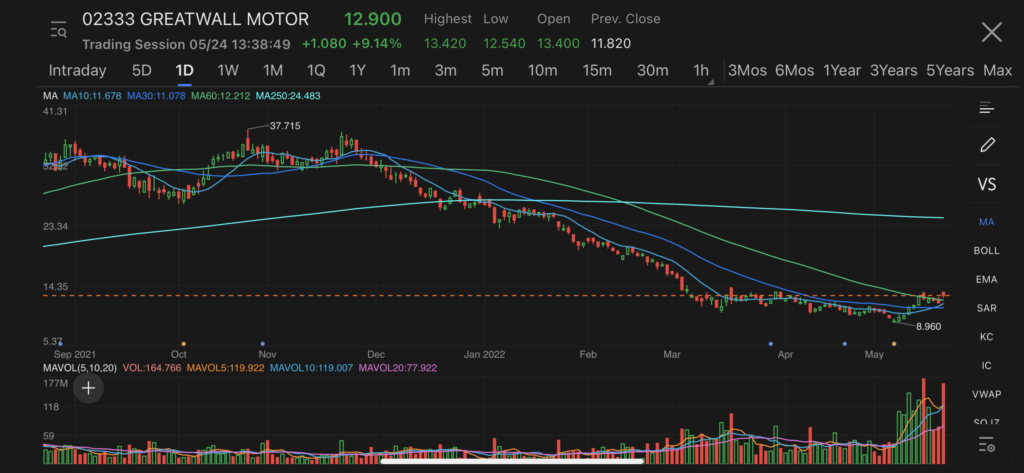Select the 10m minute tab

click(542, 71)
